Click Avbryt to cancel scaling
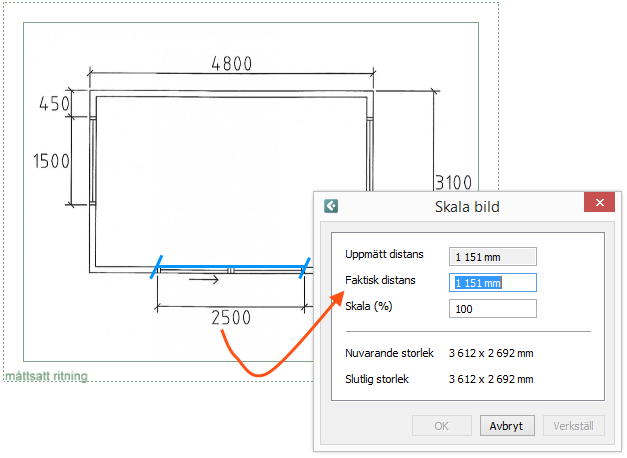Screen dimensions: 627x458 (x=507, y=426)
